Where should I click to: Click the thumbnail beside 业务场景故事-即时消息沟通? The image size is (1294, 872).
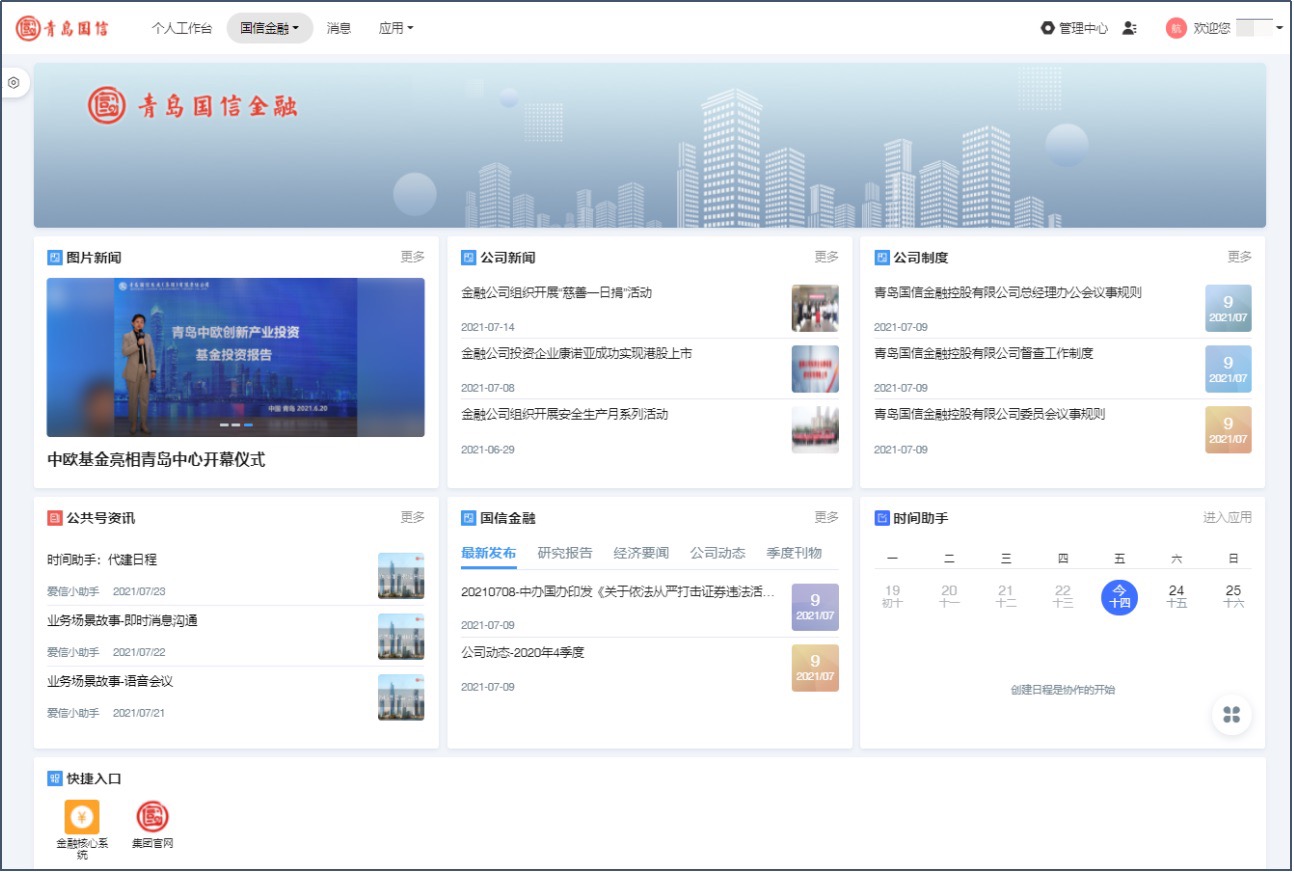[x=401, y=637]
